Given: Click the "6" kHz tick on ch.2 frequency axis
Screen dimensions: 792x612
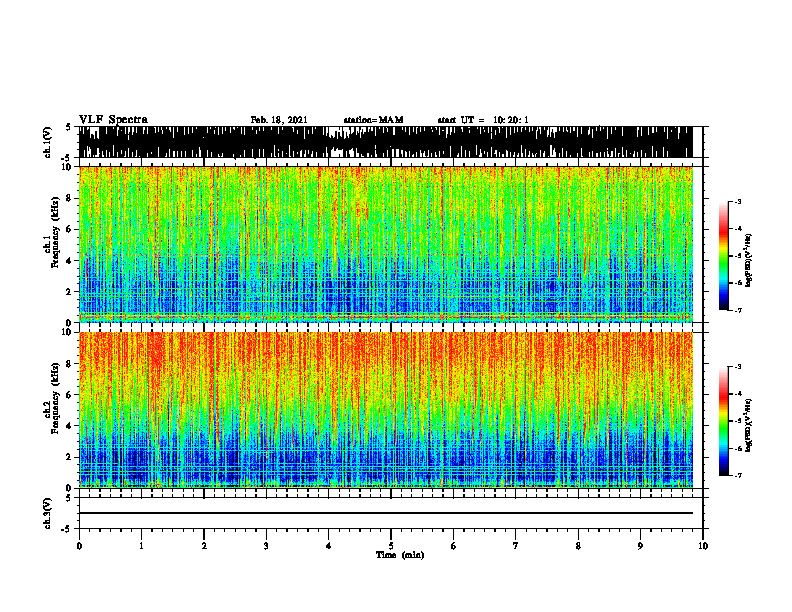Looking at the screenshot, I should [x=70, y=395].
